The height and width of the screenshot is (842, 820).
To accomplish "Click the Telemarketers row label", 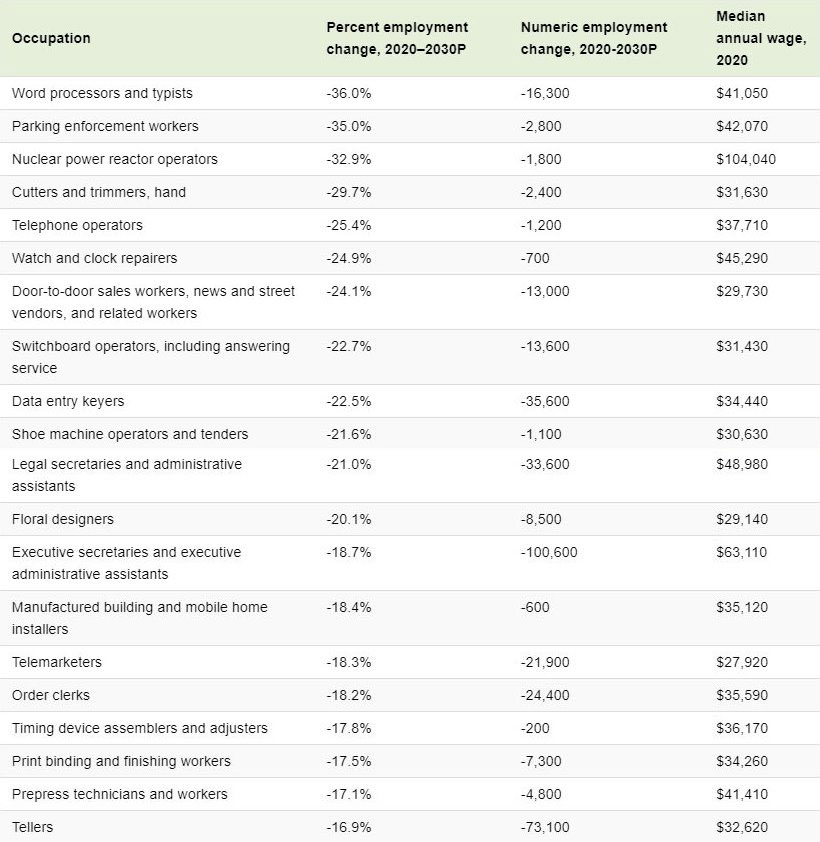I will click(57, 662).
